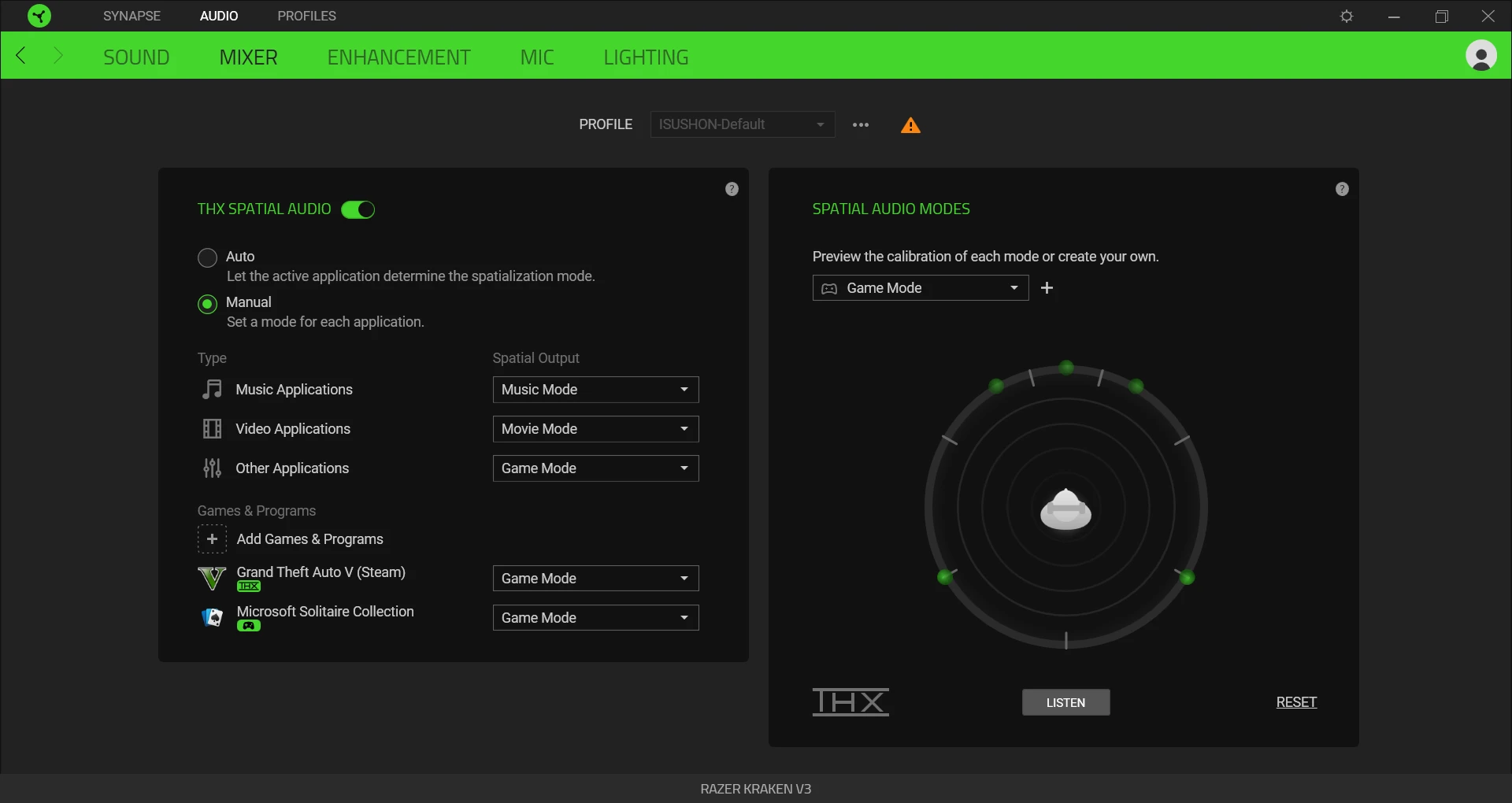Click the Razer Synapse logo icon
The image size is (1512, 803).
[x=39, y=16]
